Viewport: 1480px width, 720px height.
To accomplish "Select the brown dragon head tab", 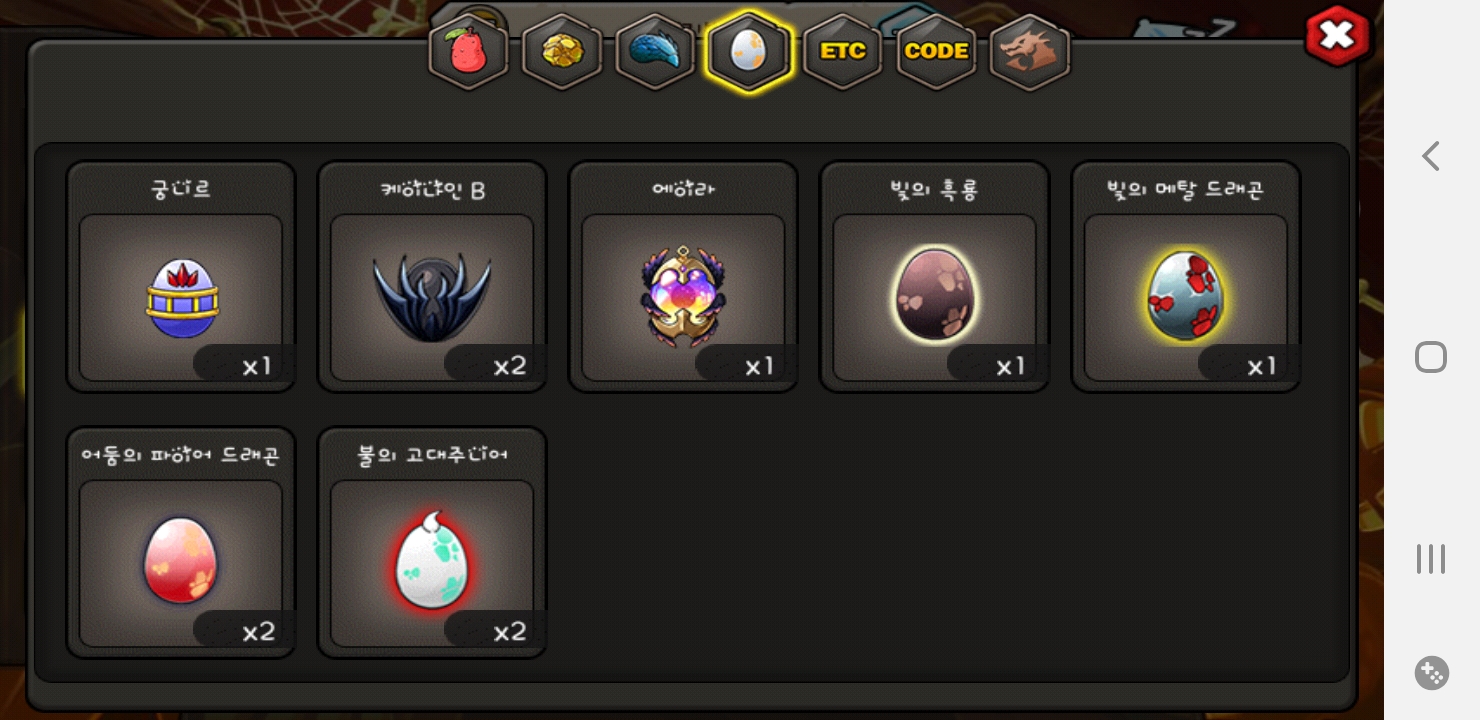I will (x=1029, y=52).
